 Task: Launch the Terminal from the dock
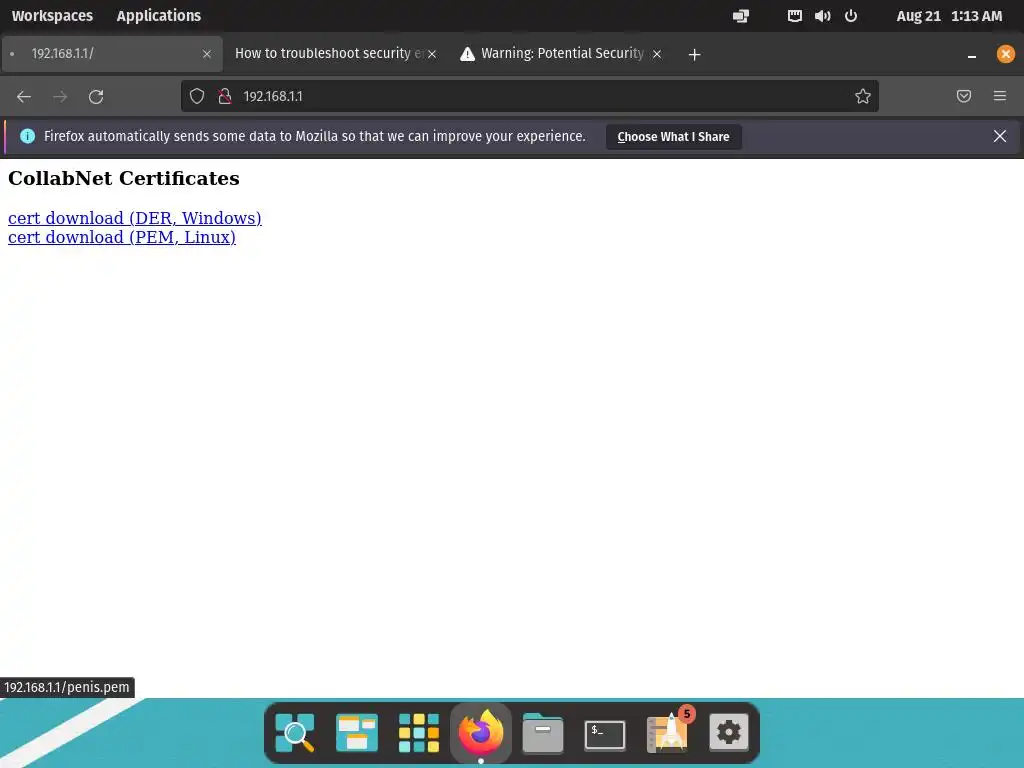[605, 735]
